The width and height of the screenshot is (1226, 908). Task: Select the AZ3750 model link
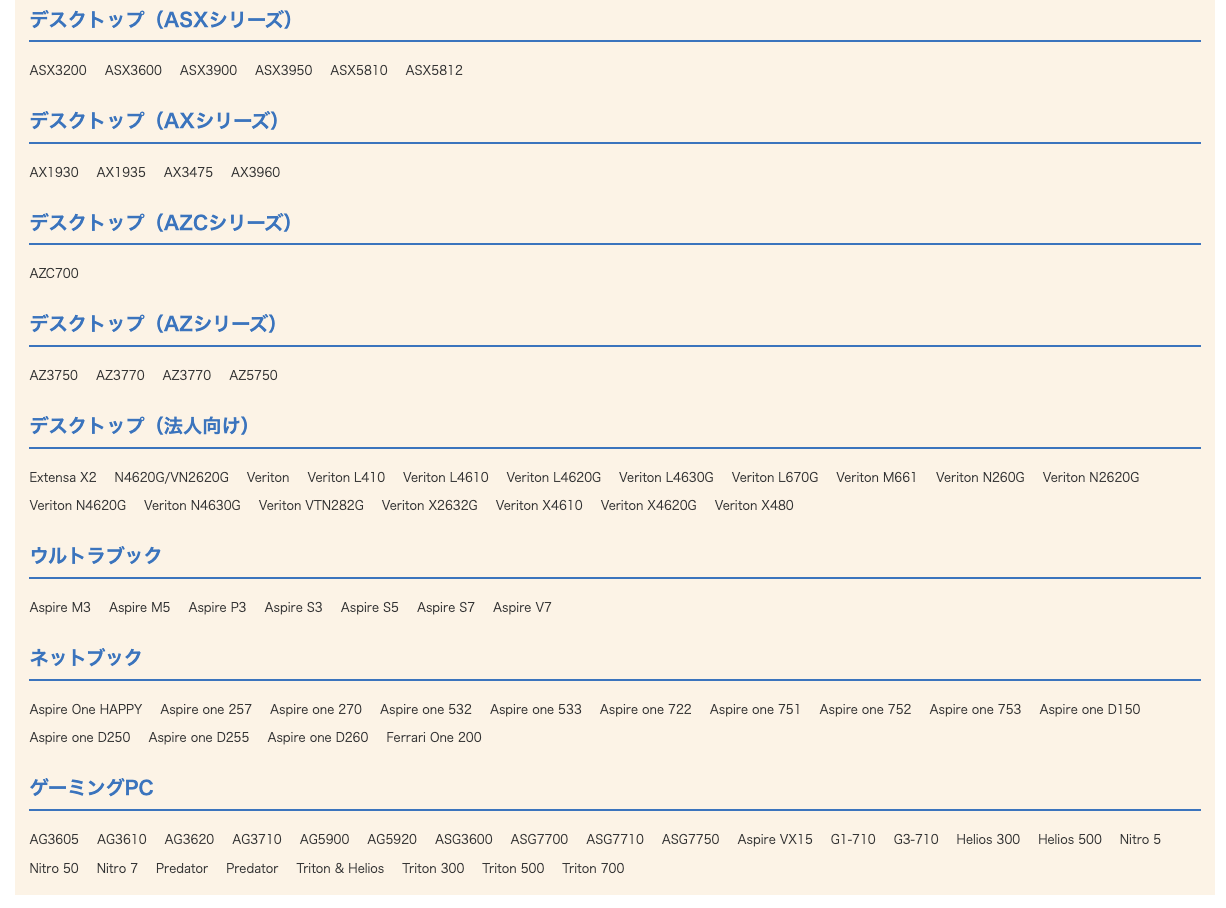tap(54, 375)
